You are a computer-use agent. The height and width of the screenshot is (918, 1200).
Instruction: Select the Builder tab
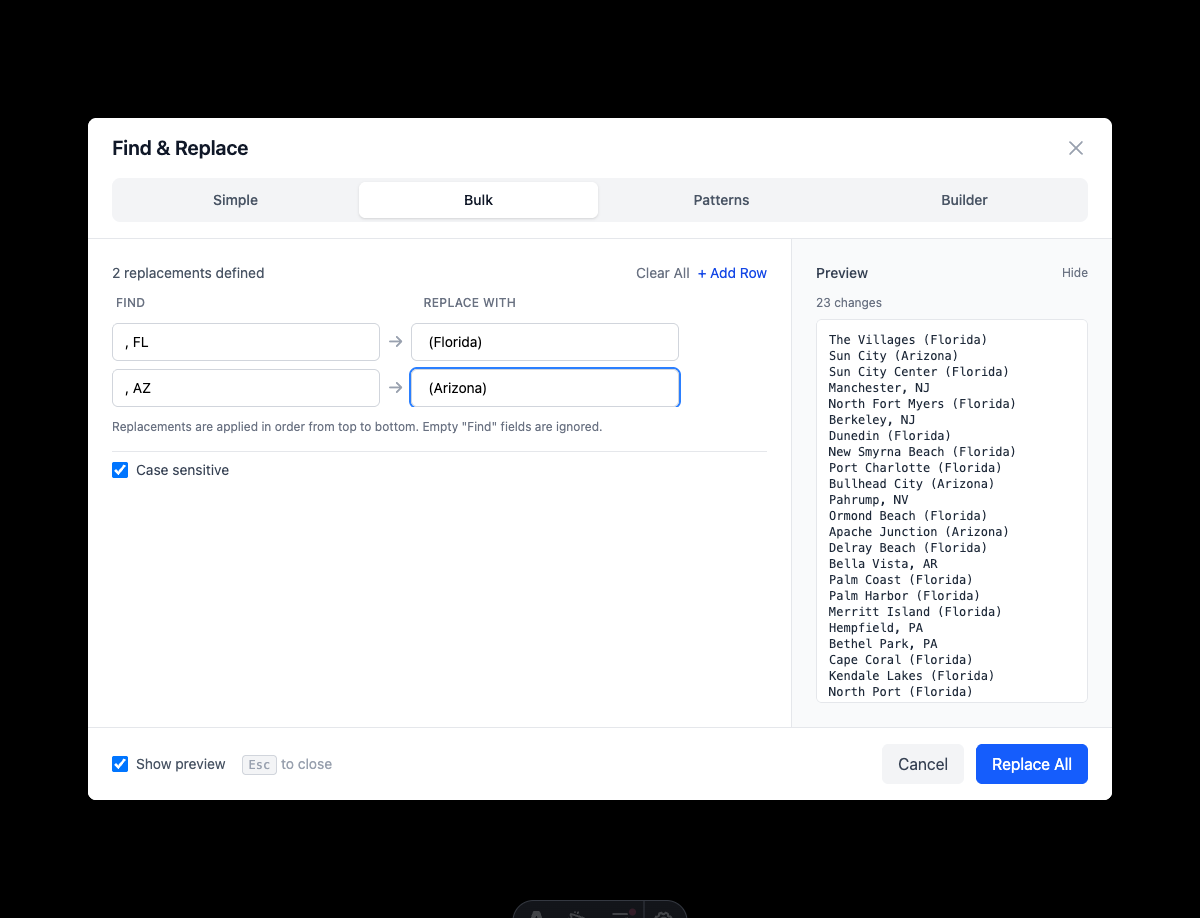963,199
